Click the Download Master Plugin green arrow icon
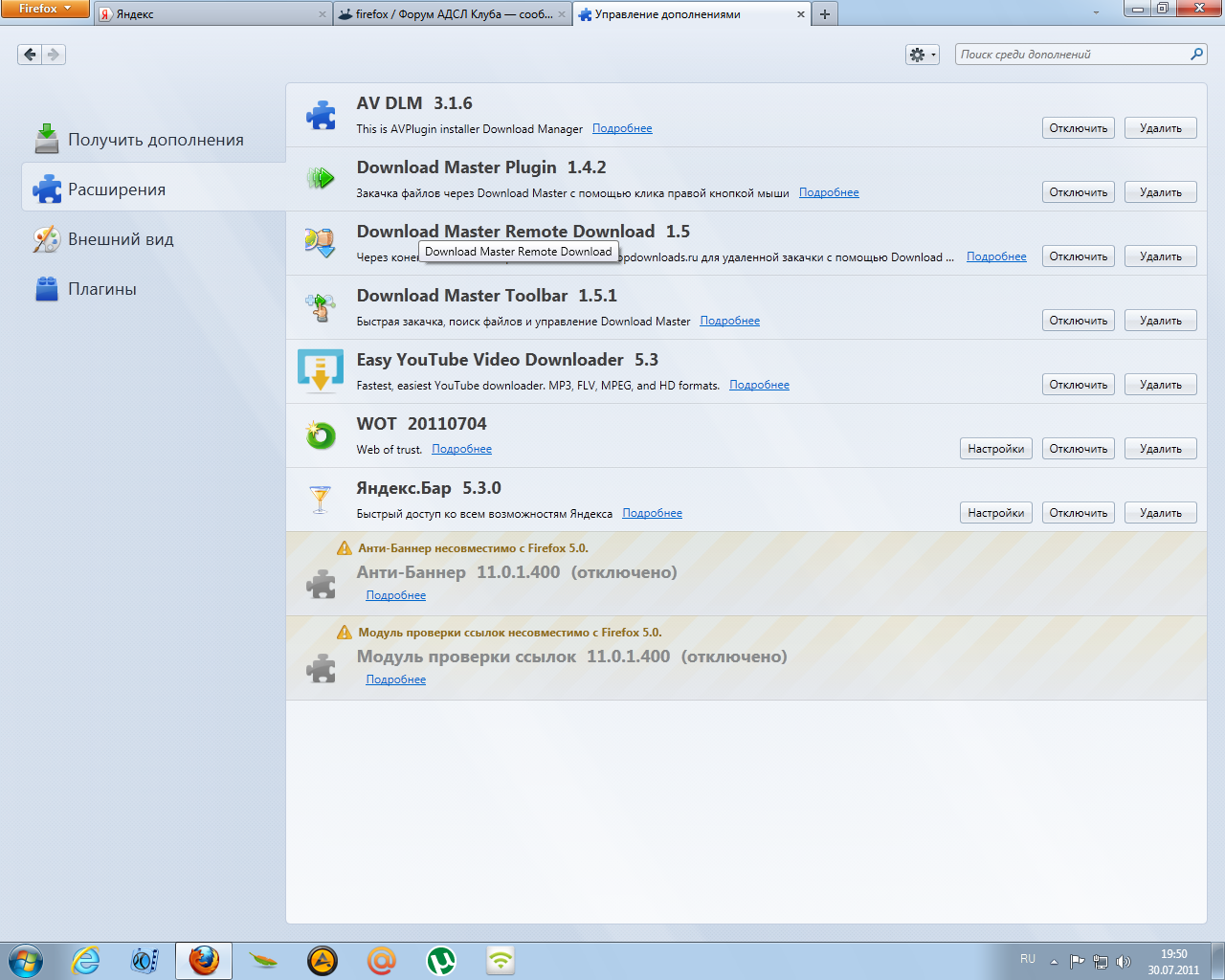The image size is (1225, 980). click(x=321, y=178)
